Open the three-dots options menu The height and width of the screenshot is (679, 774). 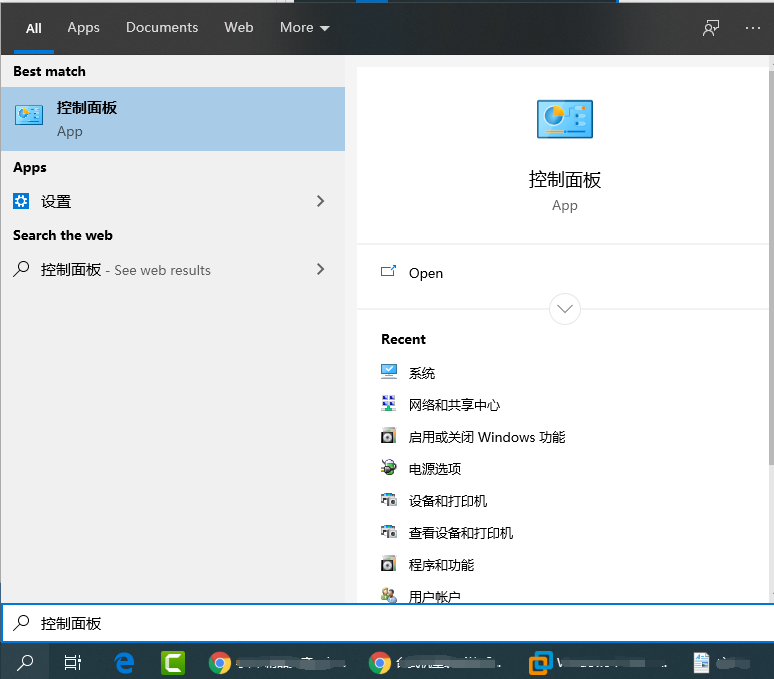click(753, 28)
